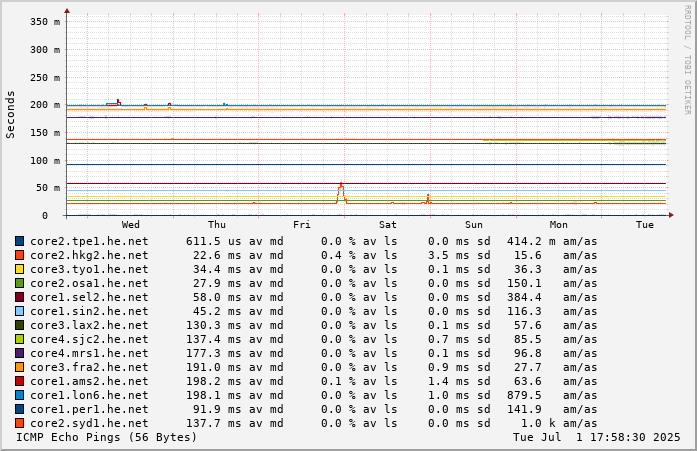The image size is (697, 451).
Task: Click the yellow swatch for core3.tyo1.he.net
Action: (x=20, y=269)
